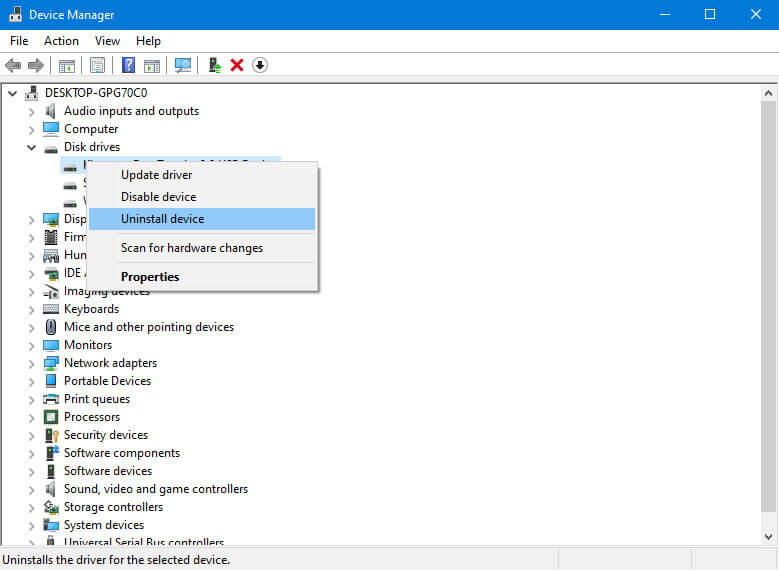
Task: Open the File menu
Action: click(19, 41)
